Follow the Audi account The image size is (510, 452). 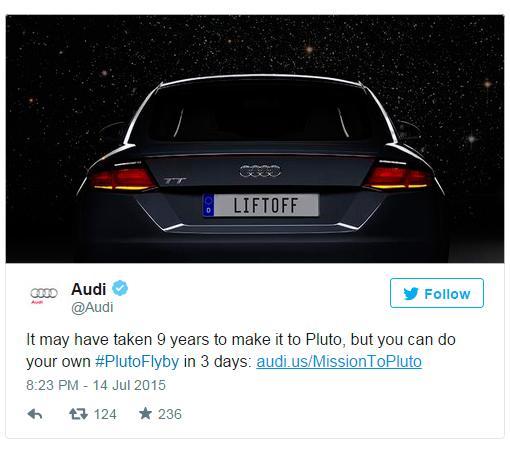437,293
